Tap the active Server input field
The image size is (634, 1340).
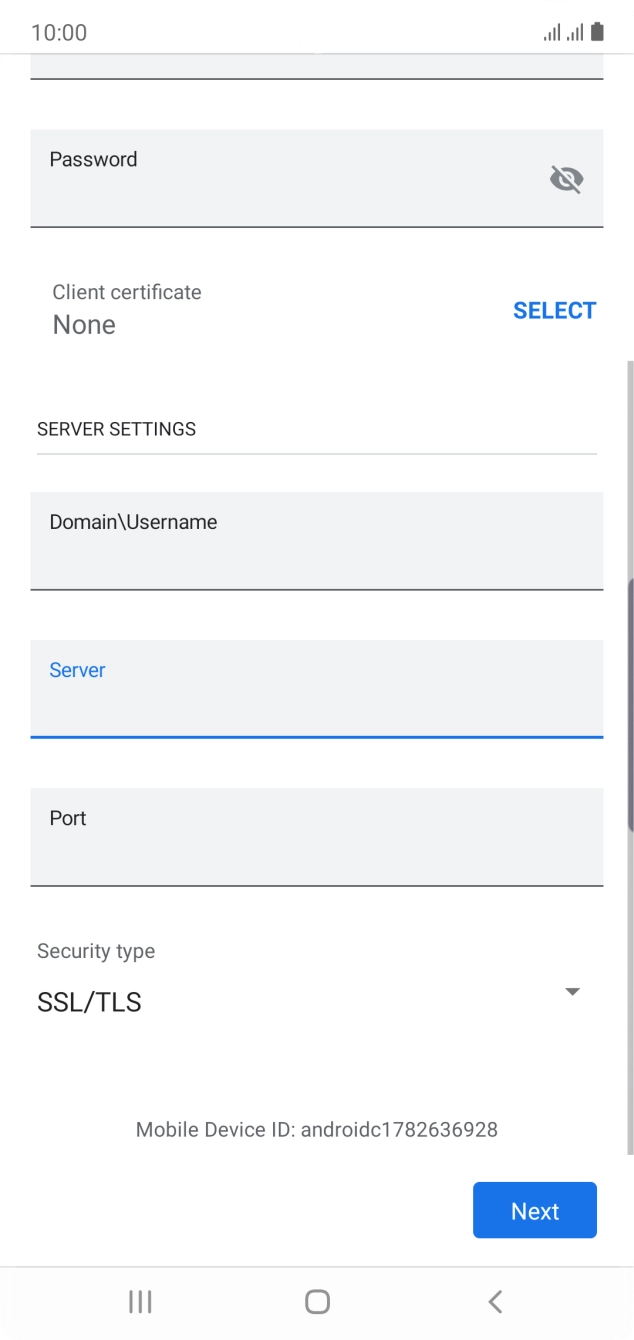317,689
